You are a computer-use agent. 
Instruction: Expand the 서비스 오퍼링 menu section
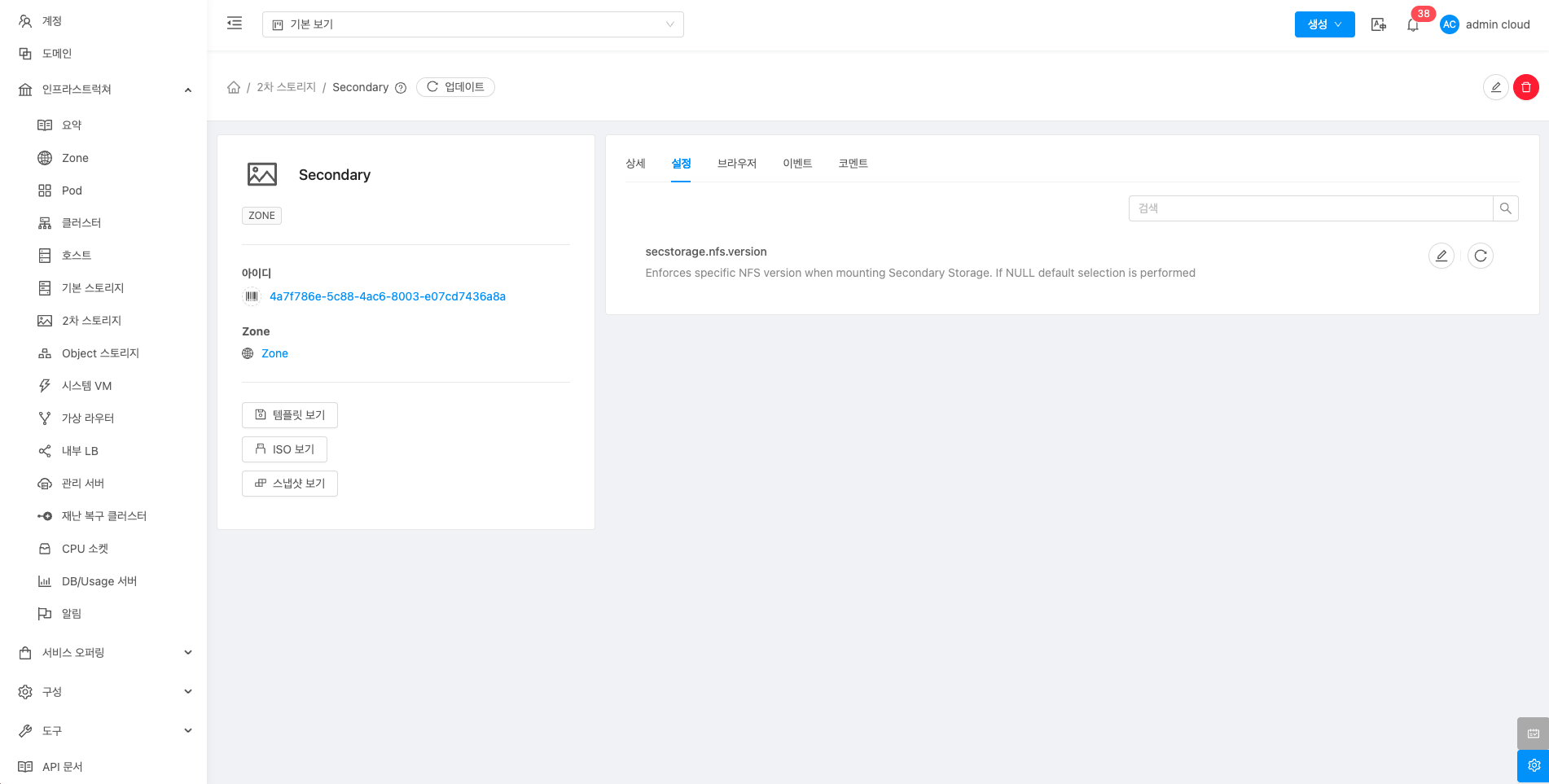point(104,652)
